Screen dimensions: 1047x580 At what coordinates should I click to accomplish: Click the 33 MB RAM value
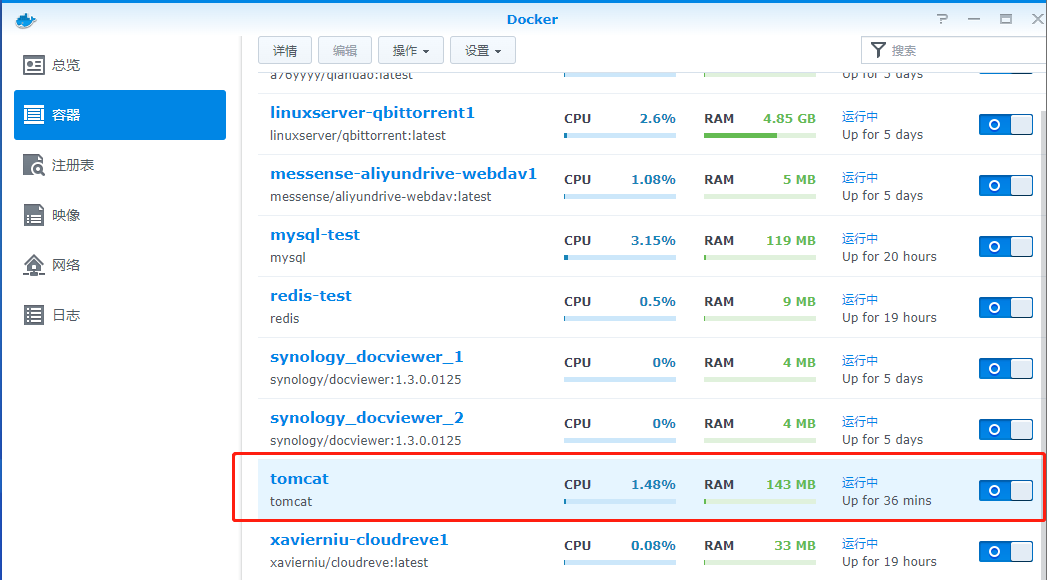[x=795, y=545]
